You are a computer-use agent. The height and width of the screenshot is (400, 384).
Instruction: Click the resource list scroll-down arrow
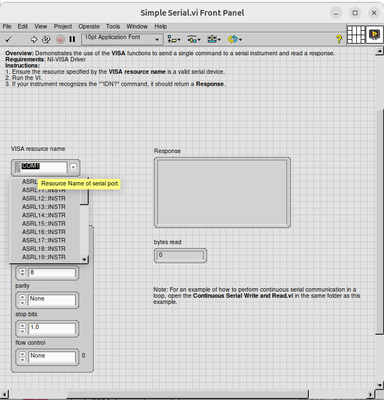(84, 259)
